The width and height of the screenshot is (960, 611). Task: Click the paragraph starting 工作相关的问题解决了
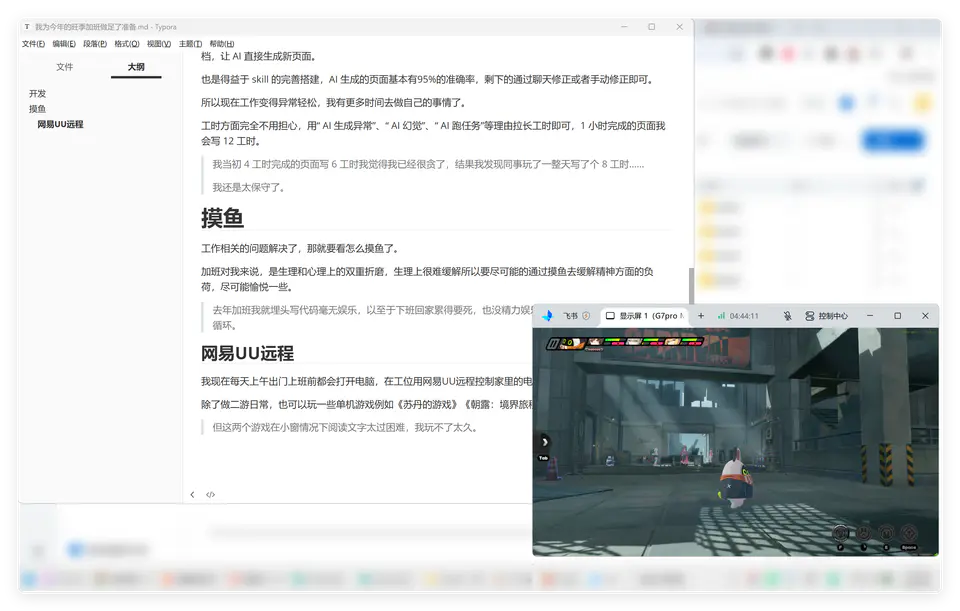(301, 249)
